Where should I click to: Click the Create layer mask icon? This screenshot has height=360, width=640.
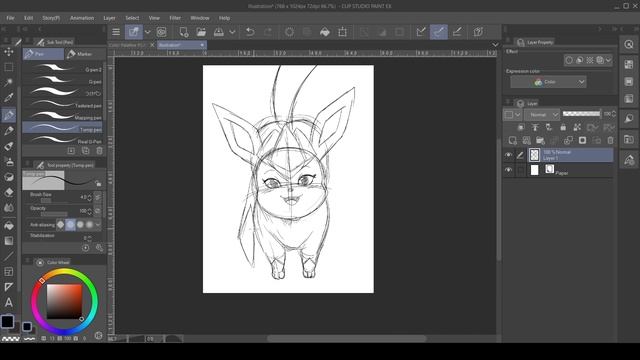click(582, 140)
